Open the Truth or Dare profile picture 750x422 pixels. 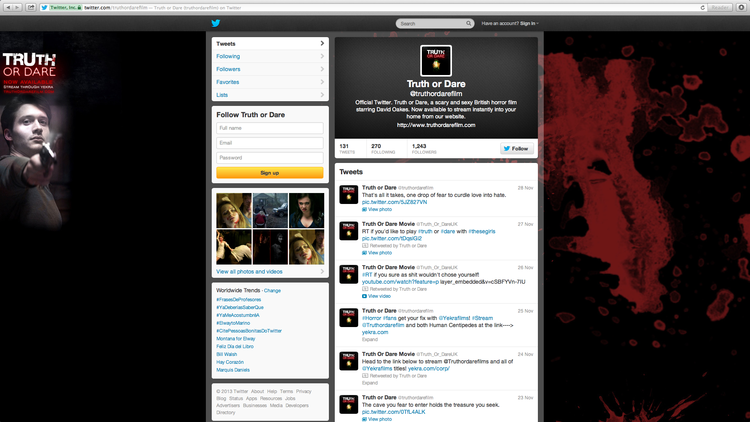(x=436, y=60)
